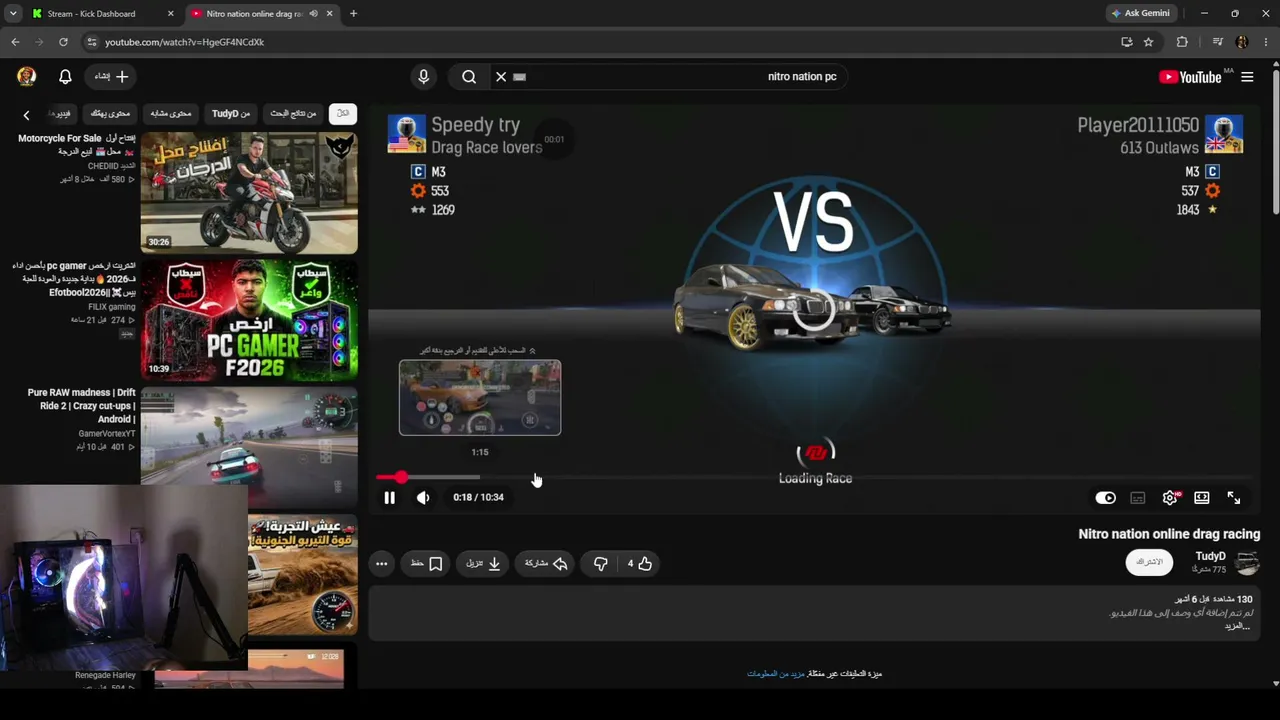Start voice search with microphone
1280x720 pixels.
pyautogui.click(x=423, y=76)
